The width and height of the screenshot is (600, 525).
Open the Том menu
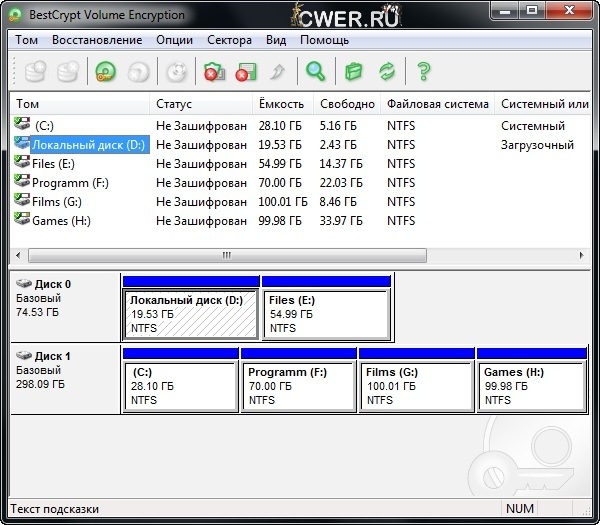(27, 40)
